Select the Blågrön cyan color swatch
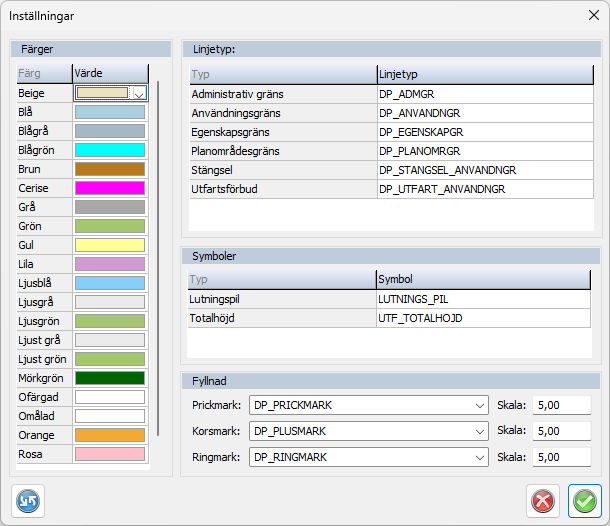 110,150
